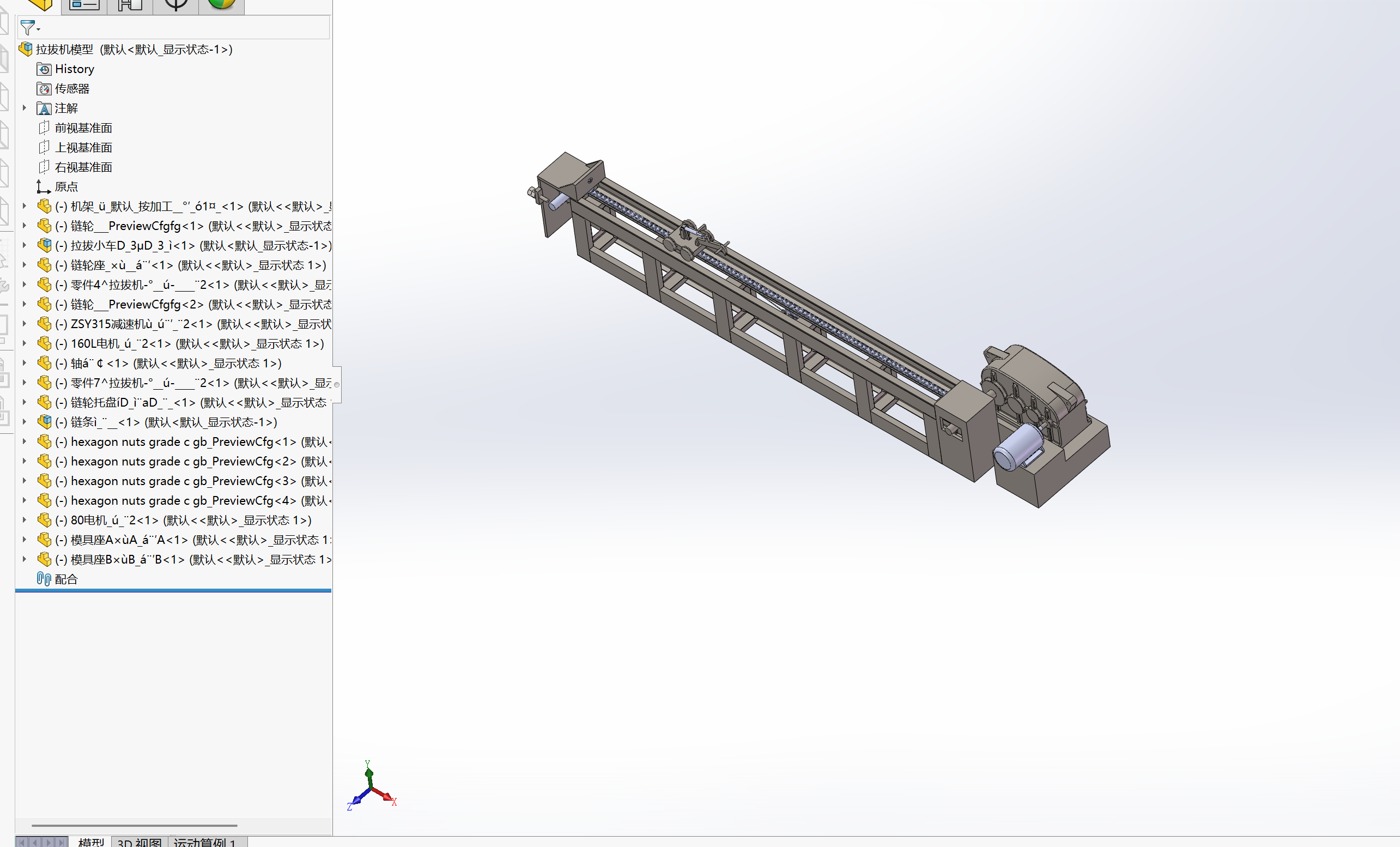Switch to the 运动算例 1 tab
1400x847 pixels.
click(204, 842)
